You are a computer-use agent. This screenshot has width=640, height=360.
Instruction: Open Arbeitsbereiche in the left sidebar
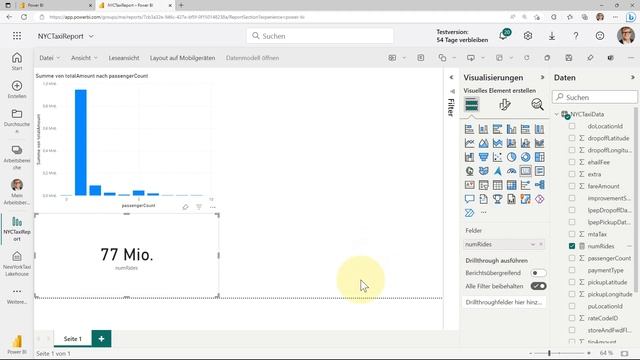click(17, 157)
